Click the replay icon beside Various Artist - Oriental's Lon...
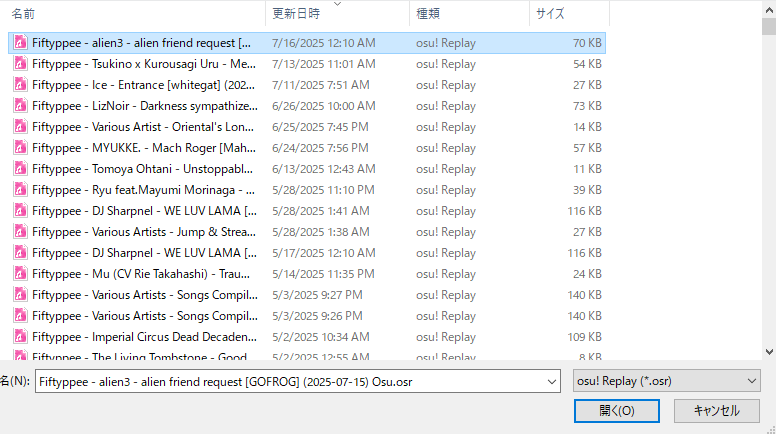Image resolution: width=776 pixels, height=434 pixels. [20, 127]
